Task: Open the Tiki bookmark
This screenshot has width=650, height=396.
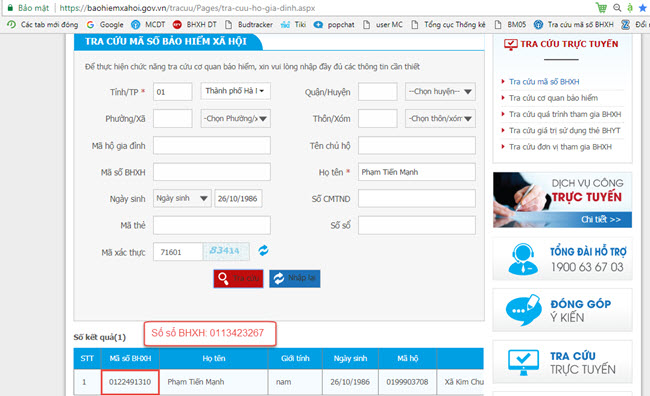Action: [293, 24]
